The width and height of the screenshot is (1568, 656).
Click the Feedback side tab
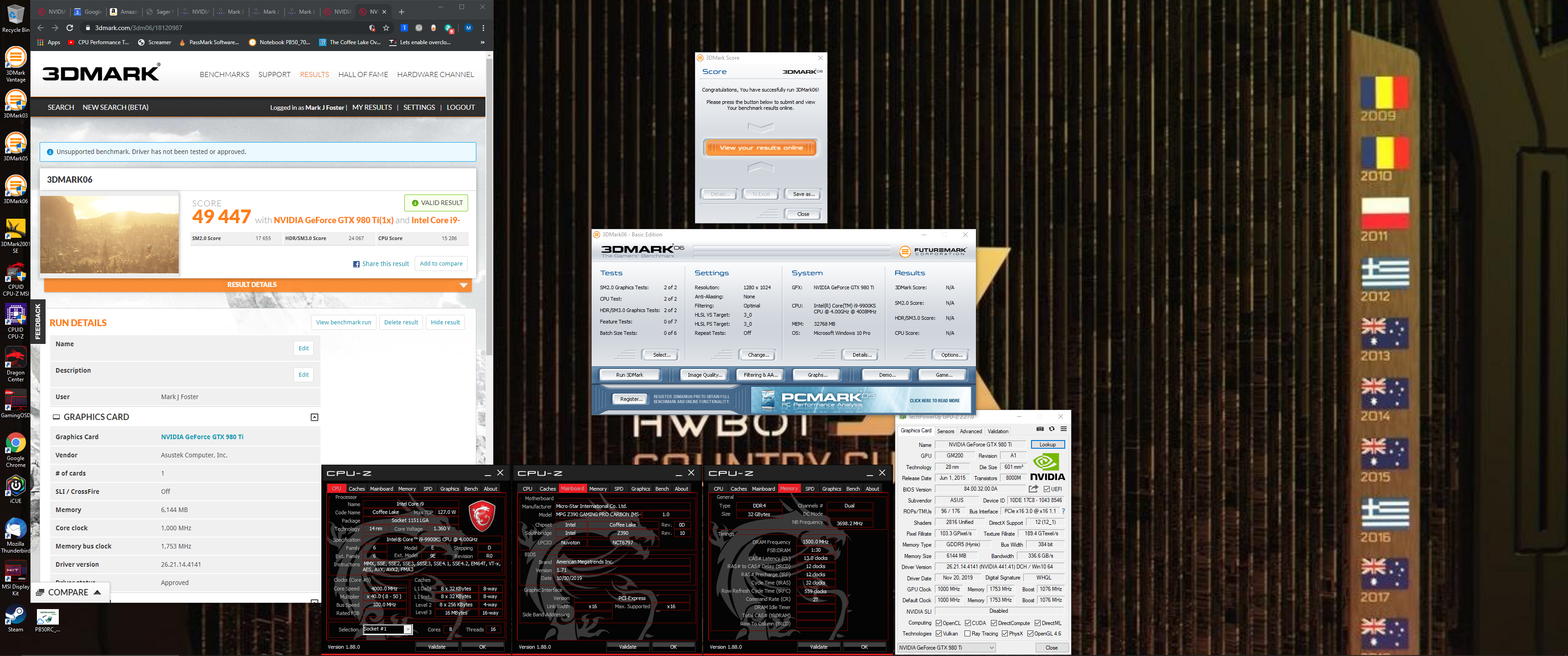pos(38,321)
